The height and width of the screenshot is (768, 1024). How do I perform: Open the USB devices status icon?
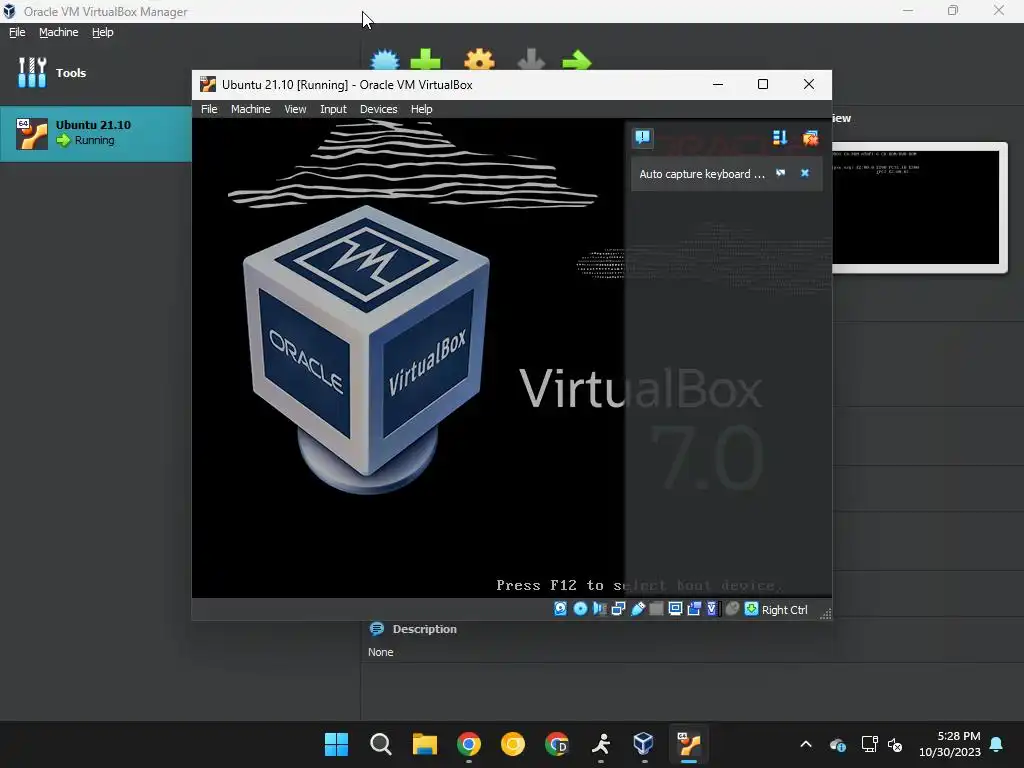point(637,609)
